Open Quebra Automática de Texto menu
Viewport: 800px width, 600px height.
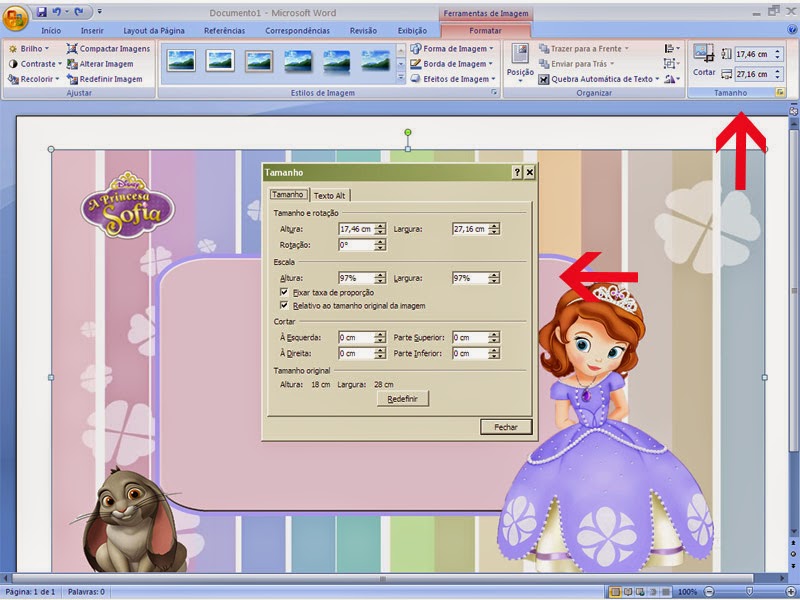(599, 79)
